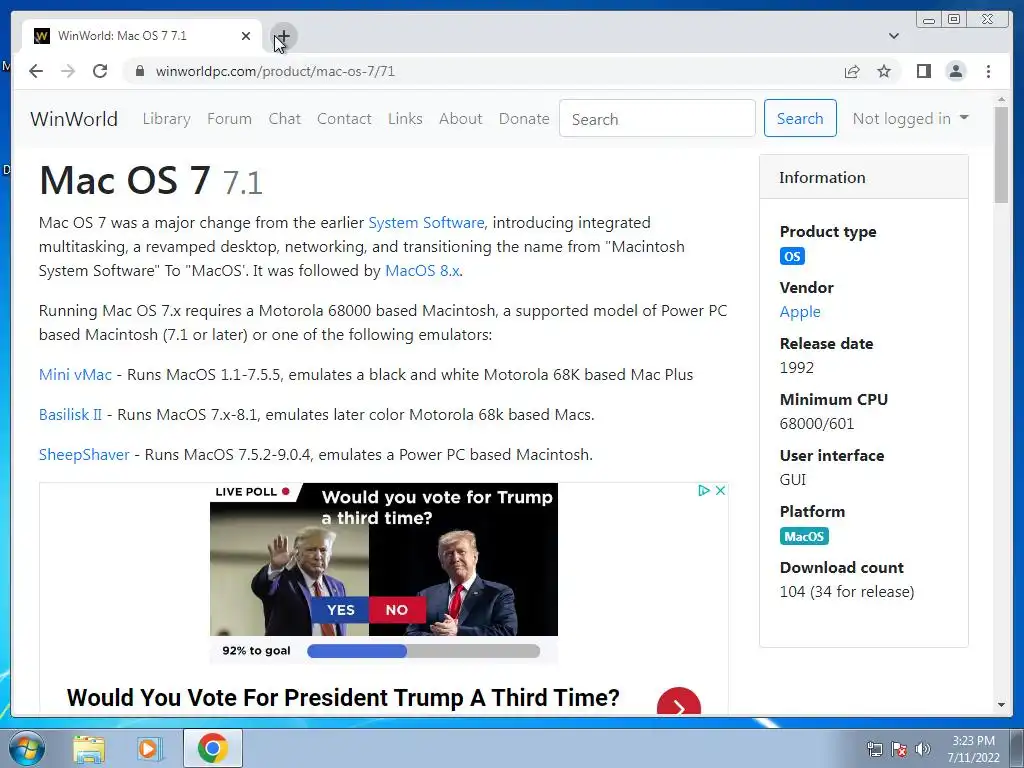Open the Apple vendor link
This screenshot has width=1024, height=768.
(x=800, y=312)
